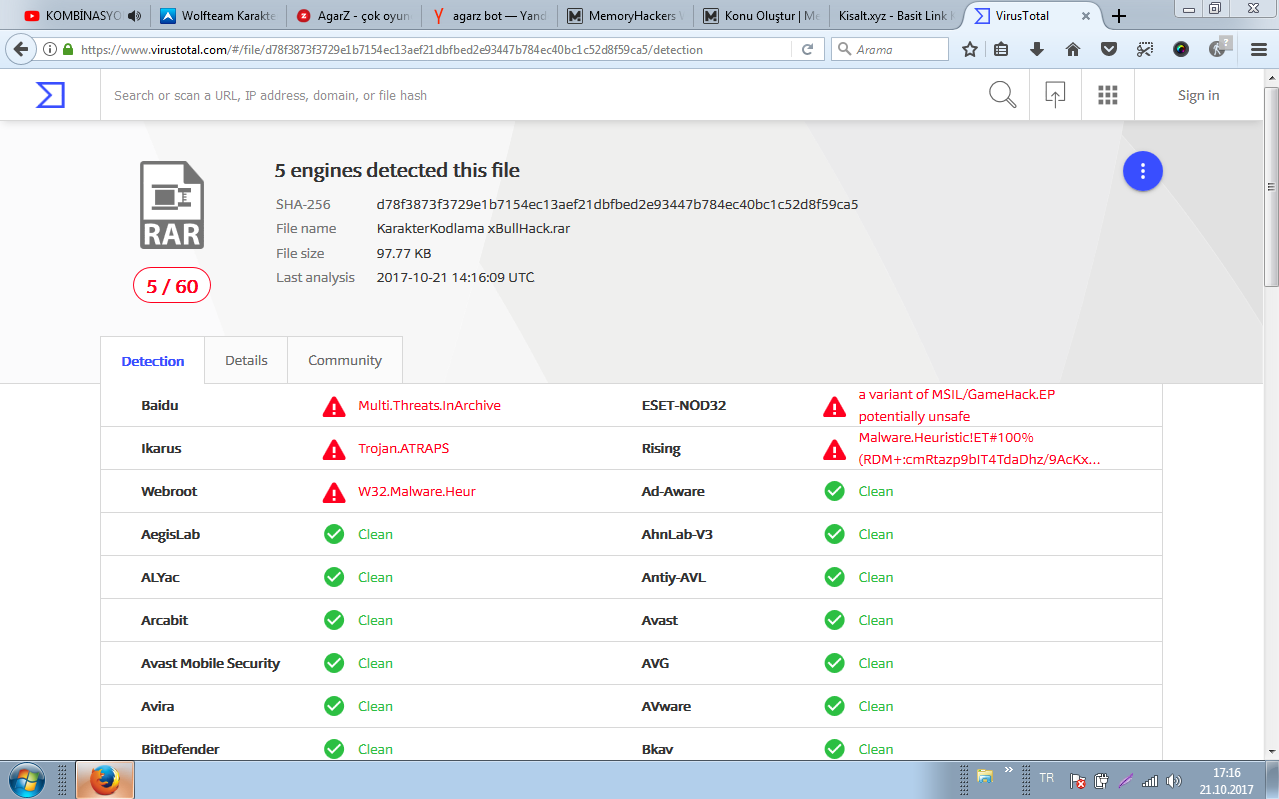
Task: Open the blue three-dot actions button
Action: pos(1143,171)
